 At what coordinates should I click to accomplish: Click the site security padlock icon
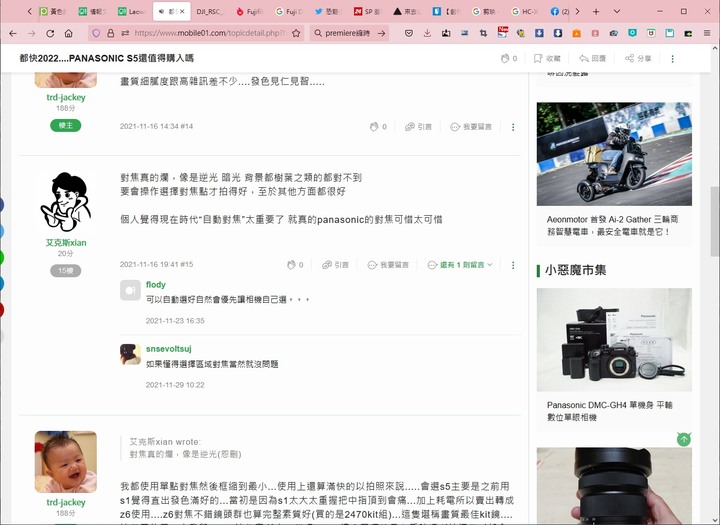pyautogui.click(x=110, y=33)
